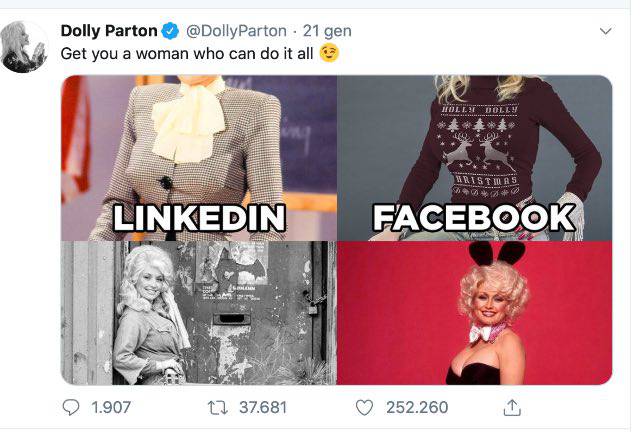The width and height of the screenshot is (640, 432).
Task: Click the 252.260 likes count
Action: point(415,407)
